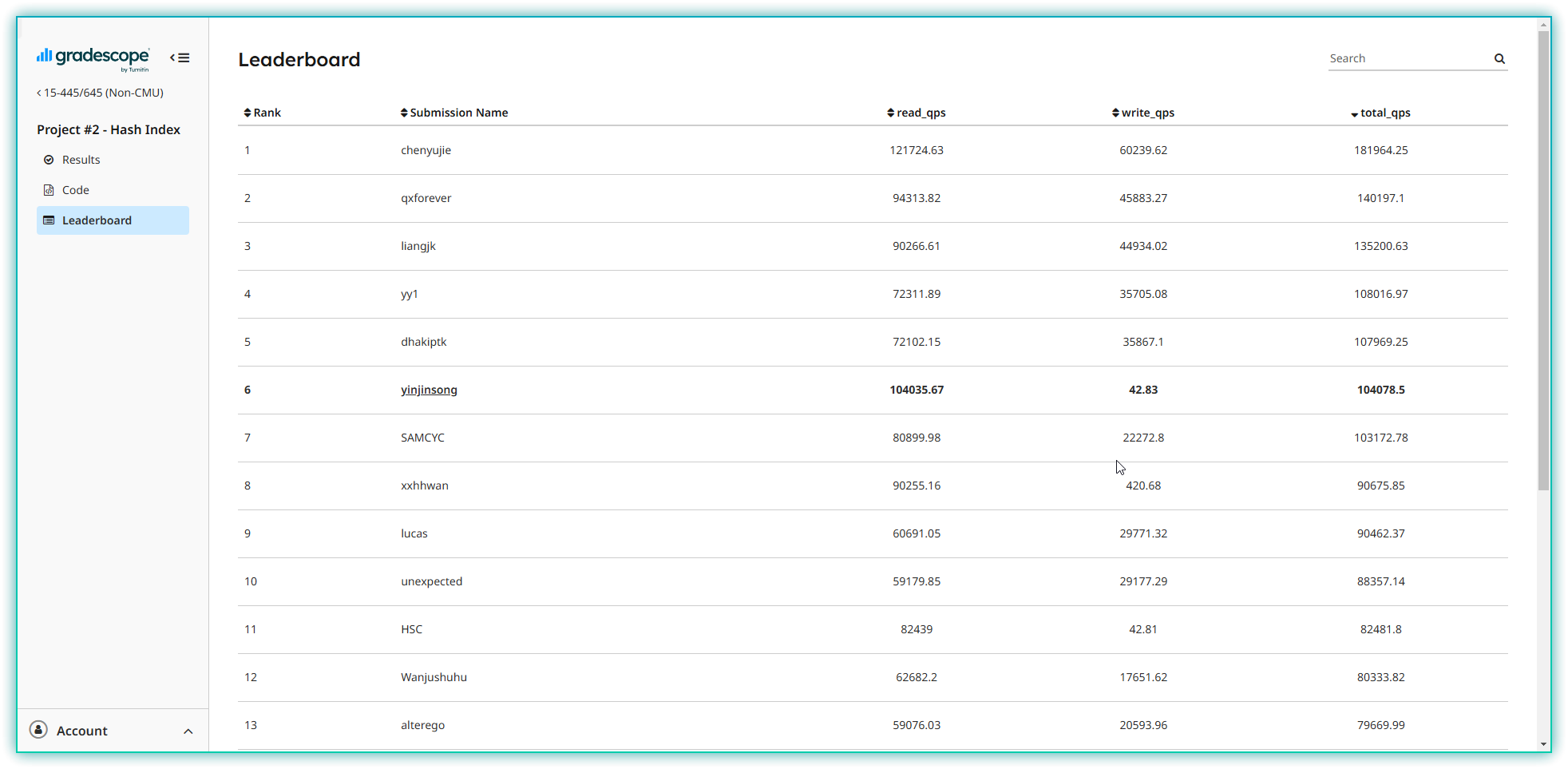Image resolution: width=1568 pixels, height=769 pixels.
Task: Click the back chevron beside 15-445/645
Action: point(38,92)
